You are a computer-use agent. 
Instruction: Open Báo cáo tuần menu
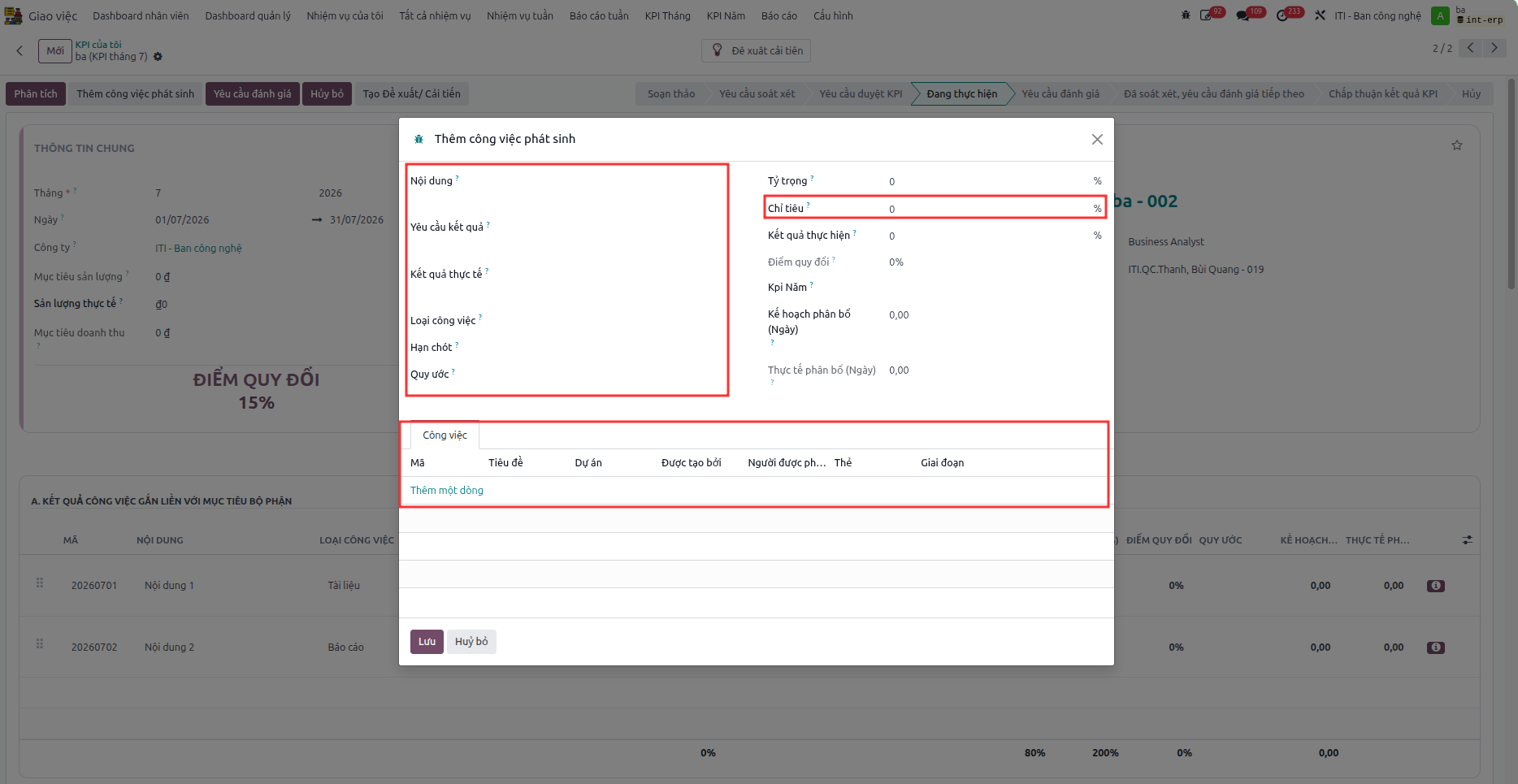[599, 15]
